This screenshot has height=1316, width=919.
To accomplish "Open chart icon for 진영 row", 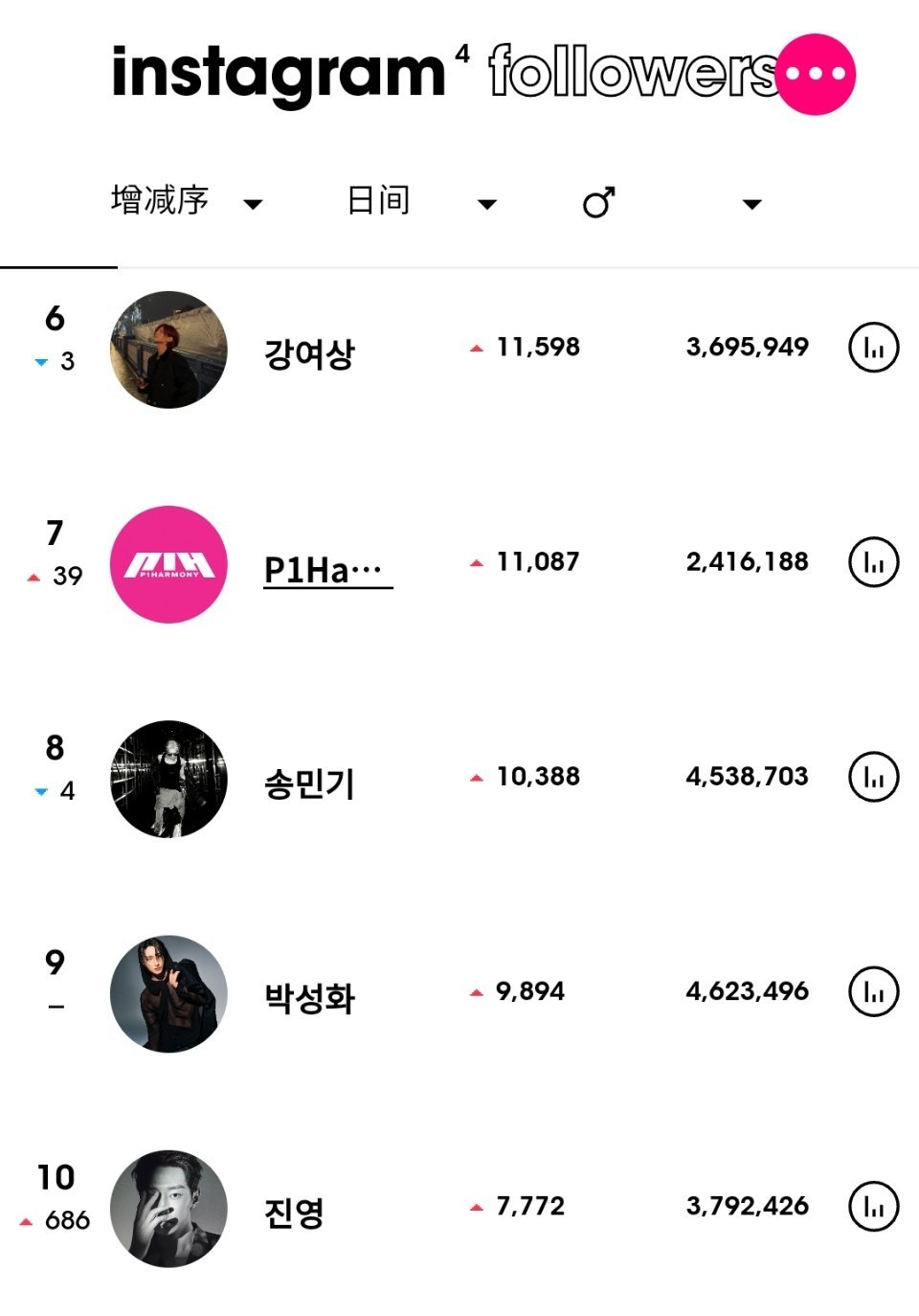I will pyautogui.click(x=874, y=1206).
